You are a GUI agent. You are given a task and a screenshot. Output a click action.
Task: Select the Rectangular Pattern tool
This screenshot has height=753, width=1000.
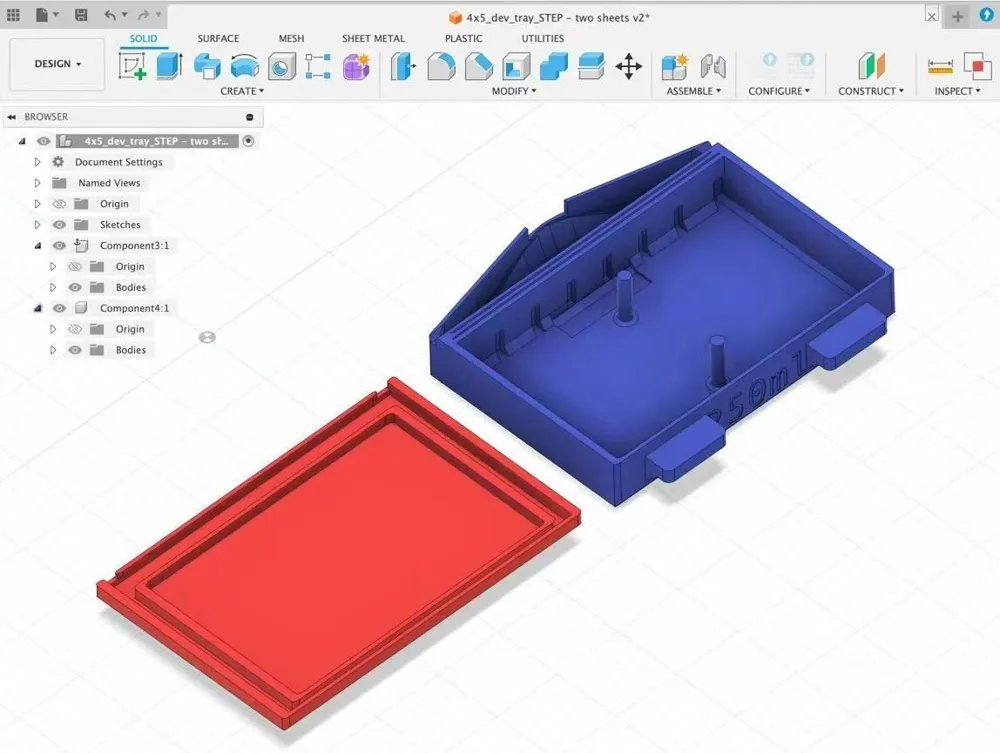point(318,66)
